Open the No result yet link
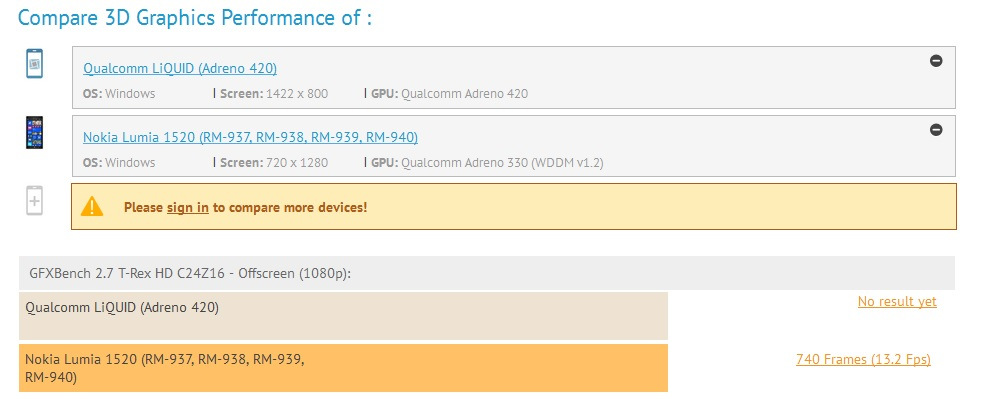Screen dimensions: 982x399 pos(897,301)
